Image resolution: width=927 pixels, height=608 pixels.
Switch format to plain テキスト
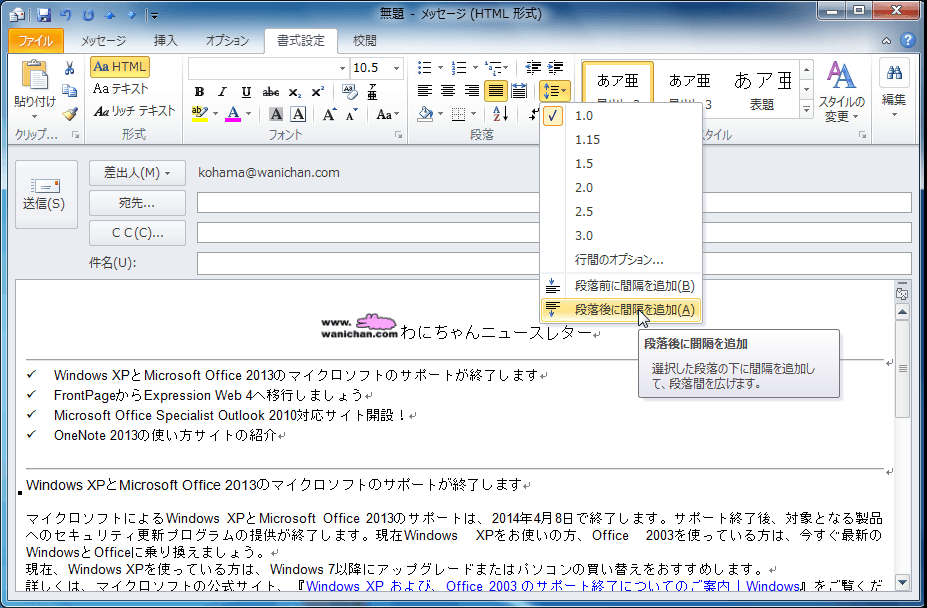tap(121, 89)
